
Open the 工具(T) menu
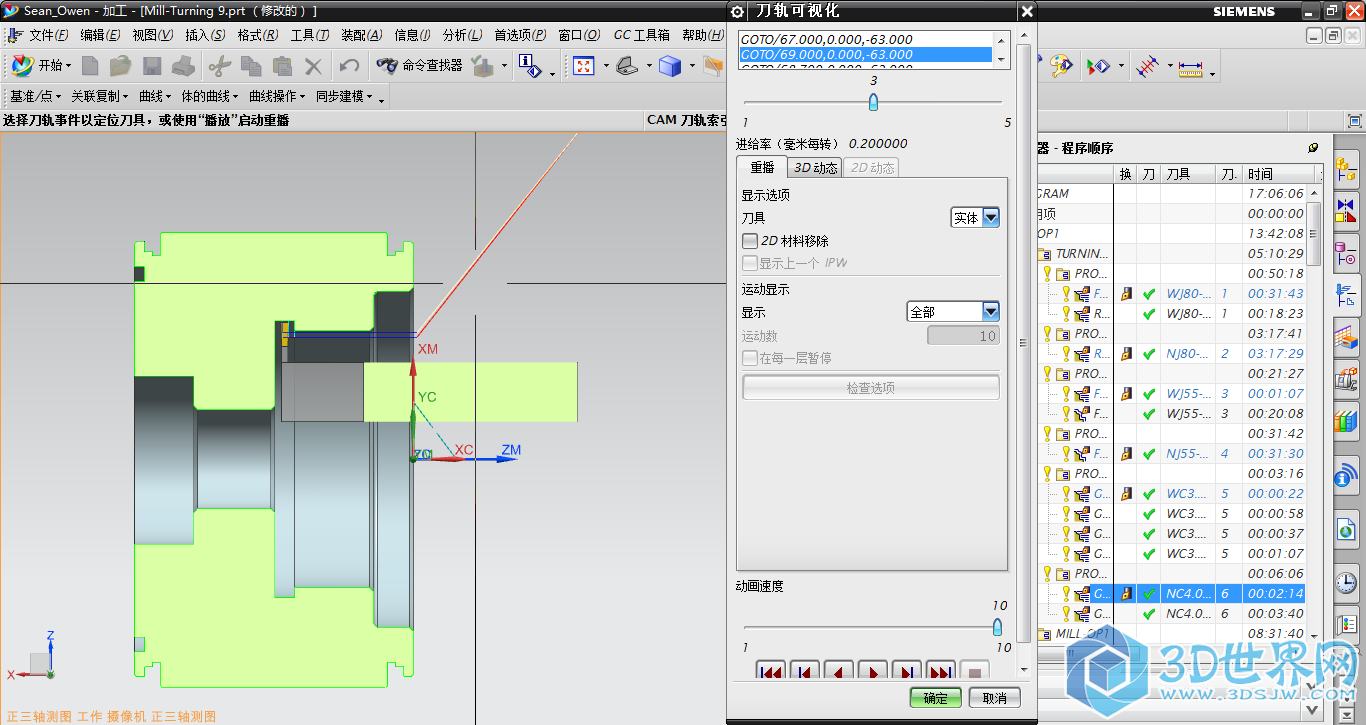pyautogui.click(x=310, y=35)
